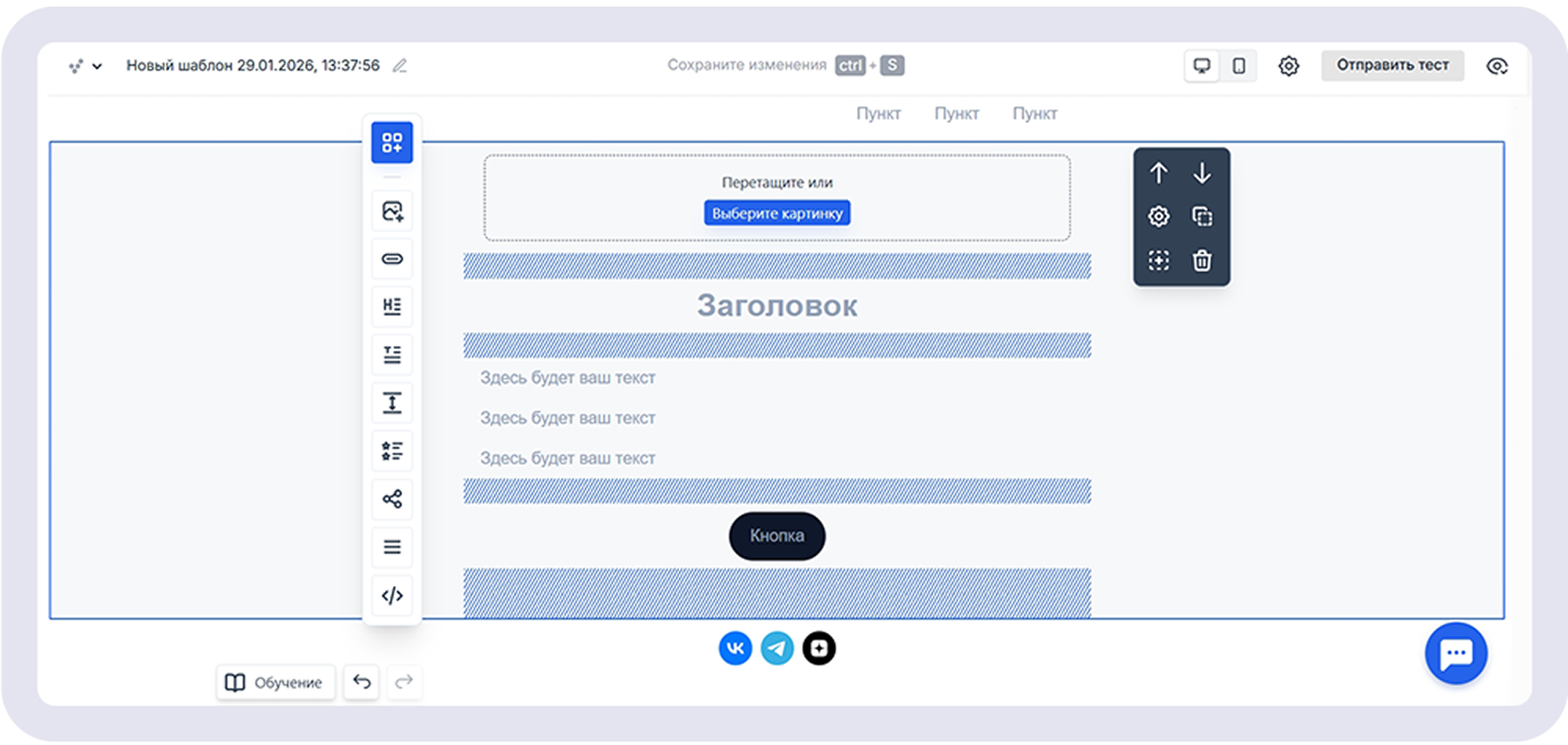Insert a heading block
The width and height of the screenshot is (1568, 745).
[392, 306]
